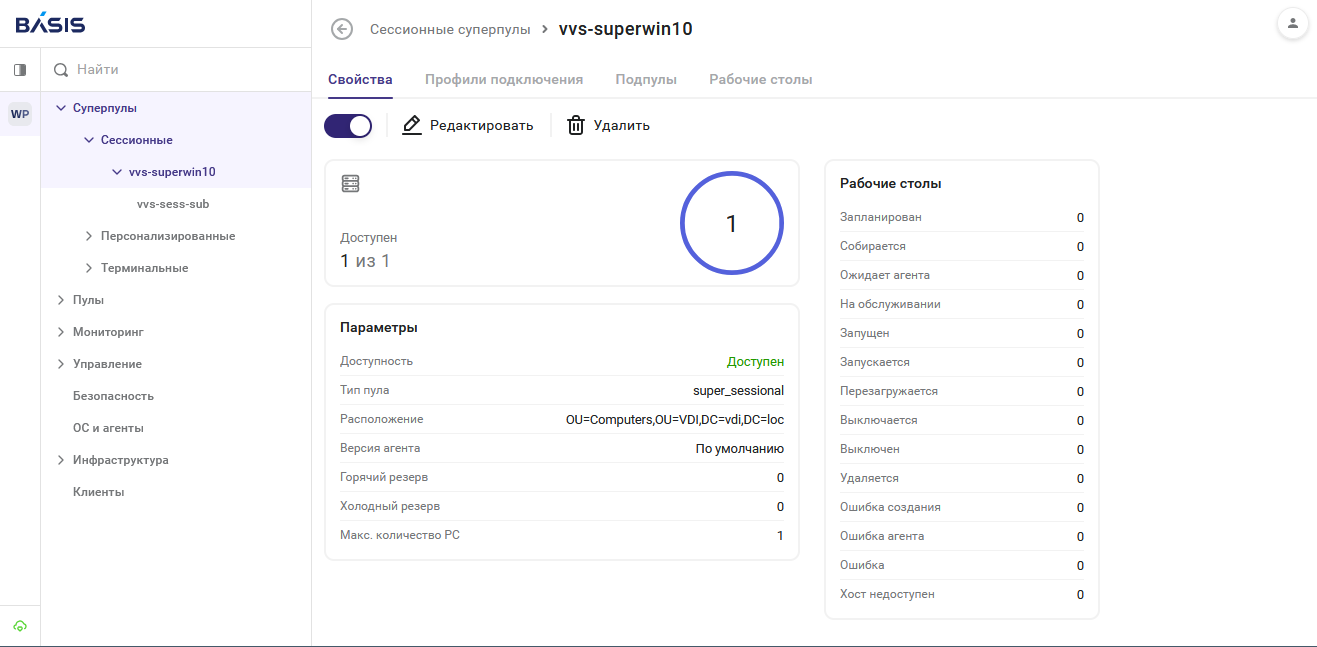Click the search magnifier icon
1317x647 pixels.
tap(61, 69)
